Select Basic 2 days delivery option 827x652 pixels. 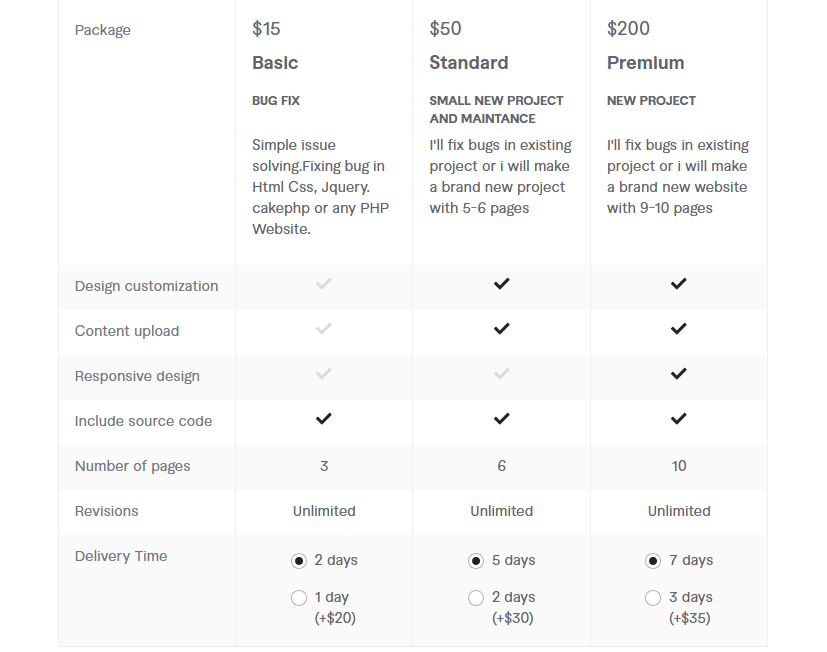pyautogui.click(x=299, y=561)
